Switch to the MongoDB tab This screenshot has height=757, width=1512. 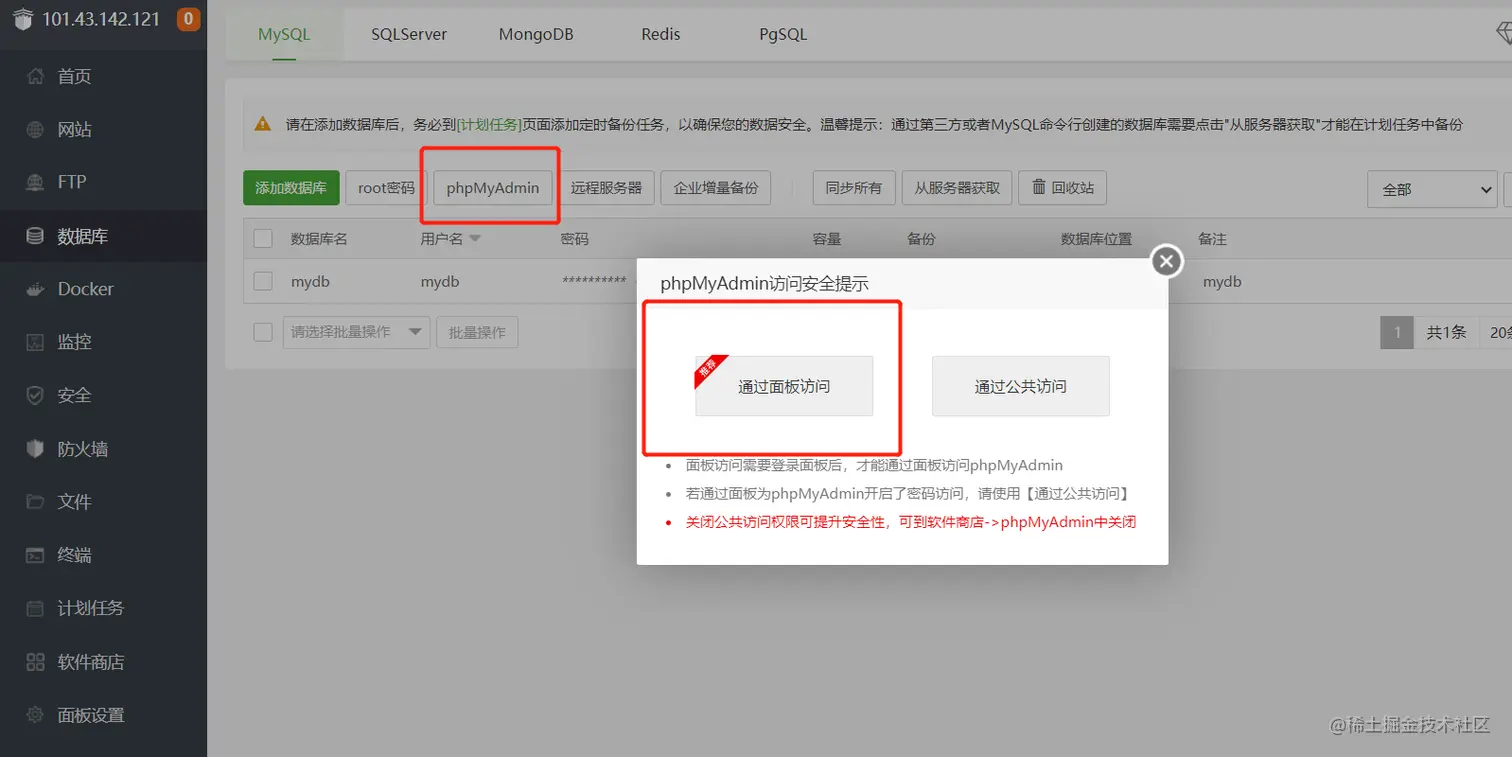[x=536, y=34]
